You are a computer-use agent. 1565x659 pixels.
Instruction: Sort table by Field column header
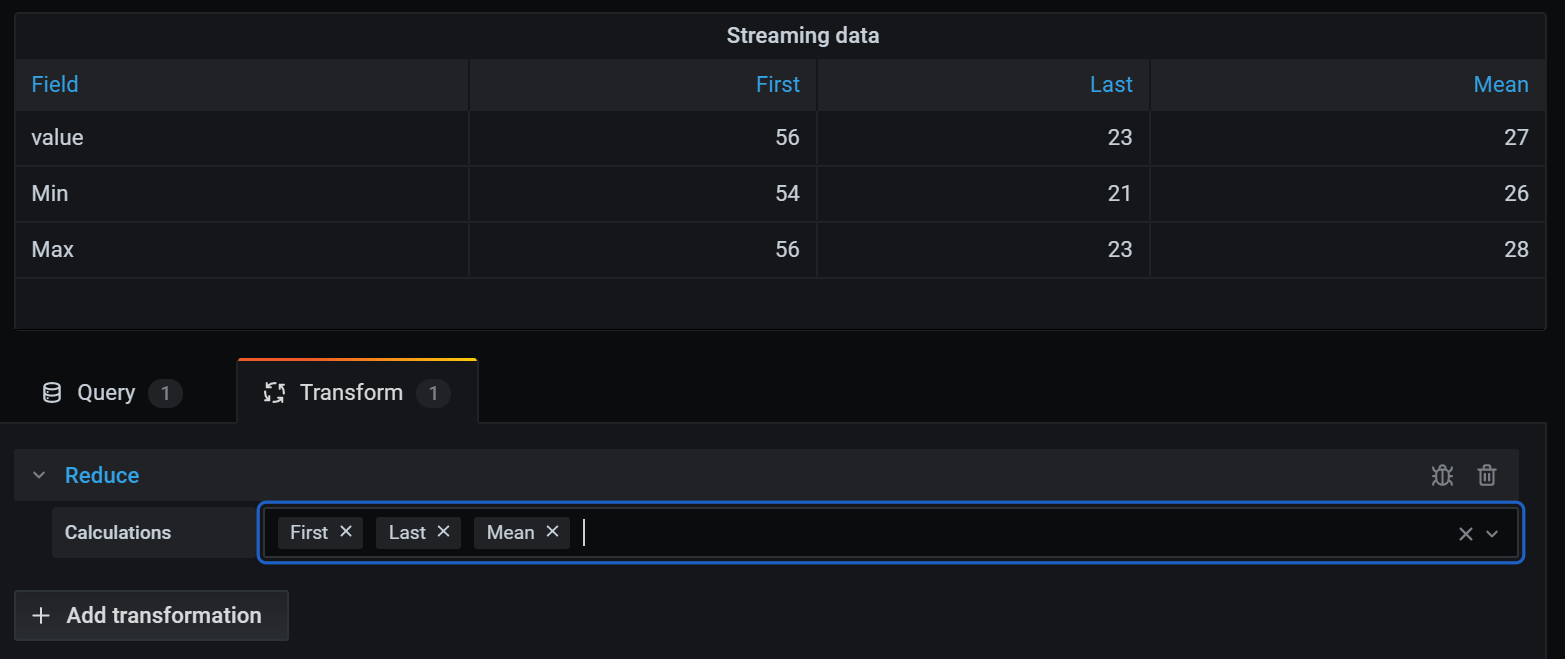click(55, 85)
